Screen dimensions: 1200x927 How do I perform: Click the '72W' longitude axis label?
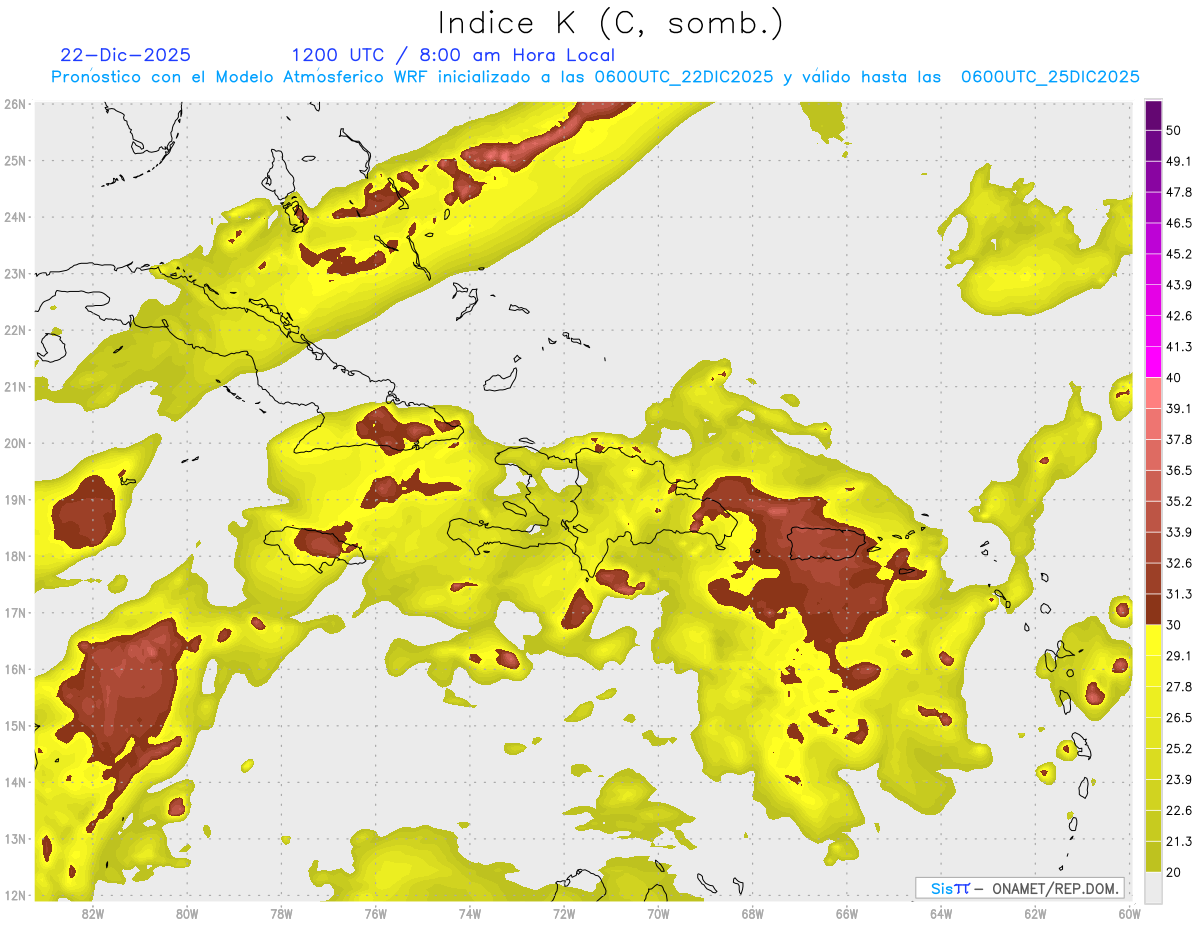[x=563, y=914]
